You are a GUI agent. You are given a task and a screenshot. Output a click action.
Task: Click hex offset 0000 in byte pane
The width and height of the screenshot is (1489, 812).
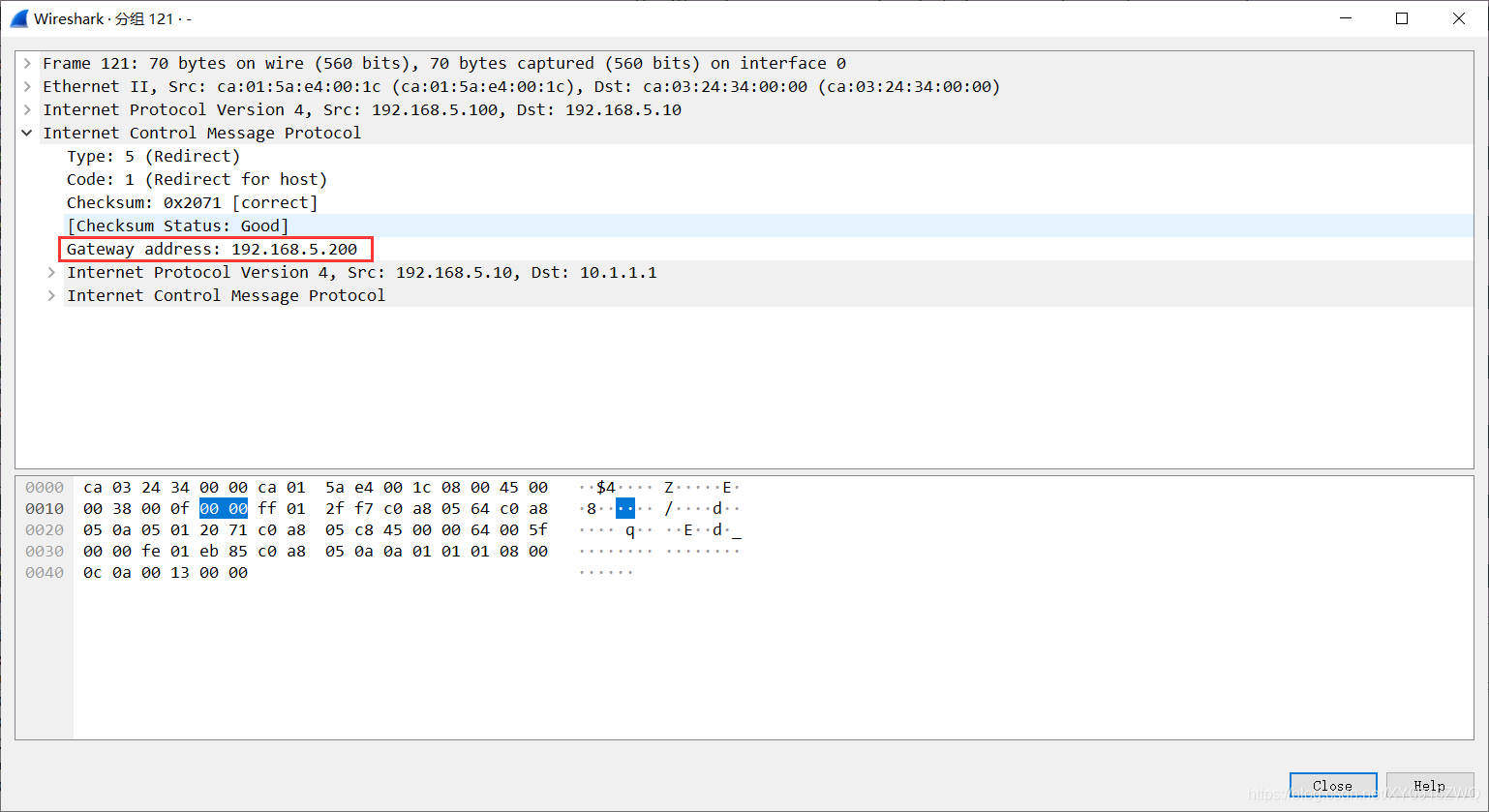click(x=45, y=487)
